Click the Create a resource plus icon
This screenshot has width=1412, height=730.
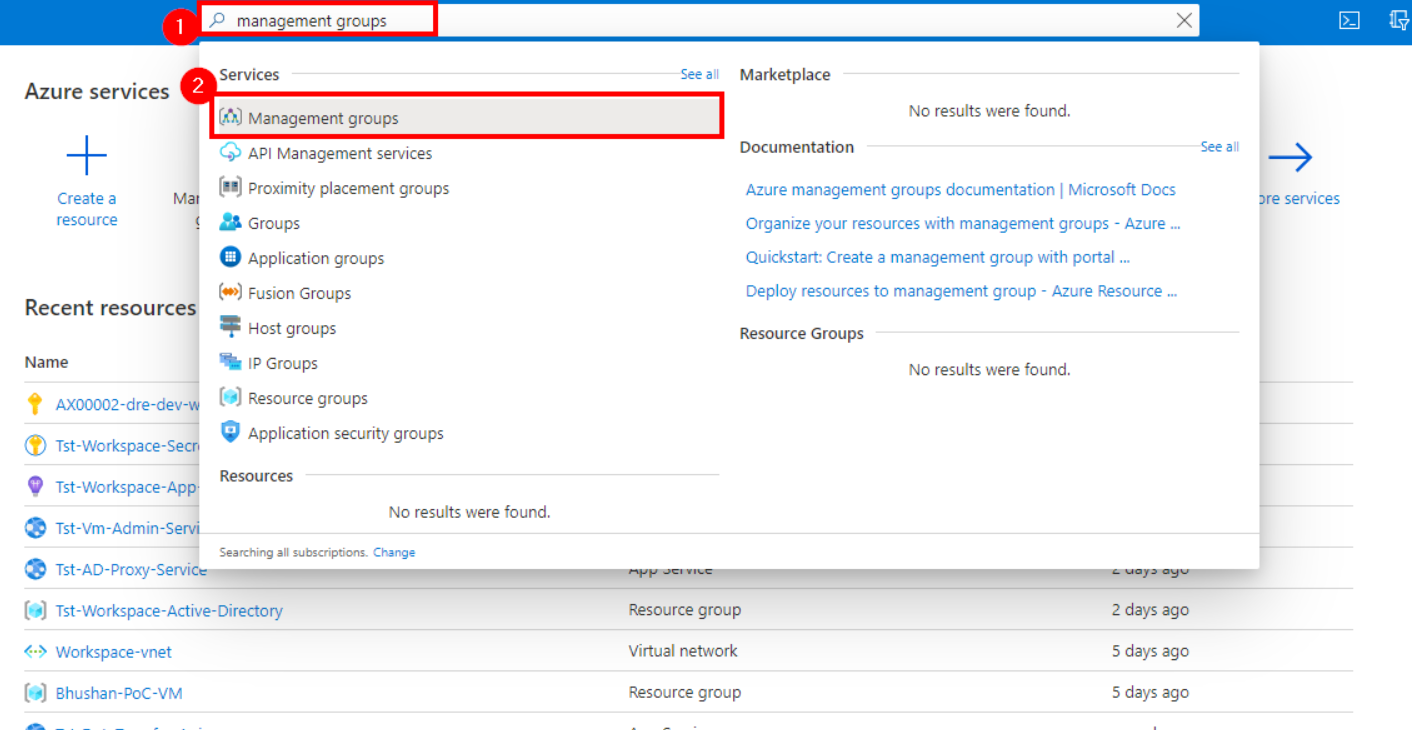(86, 156)
